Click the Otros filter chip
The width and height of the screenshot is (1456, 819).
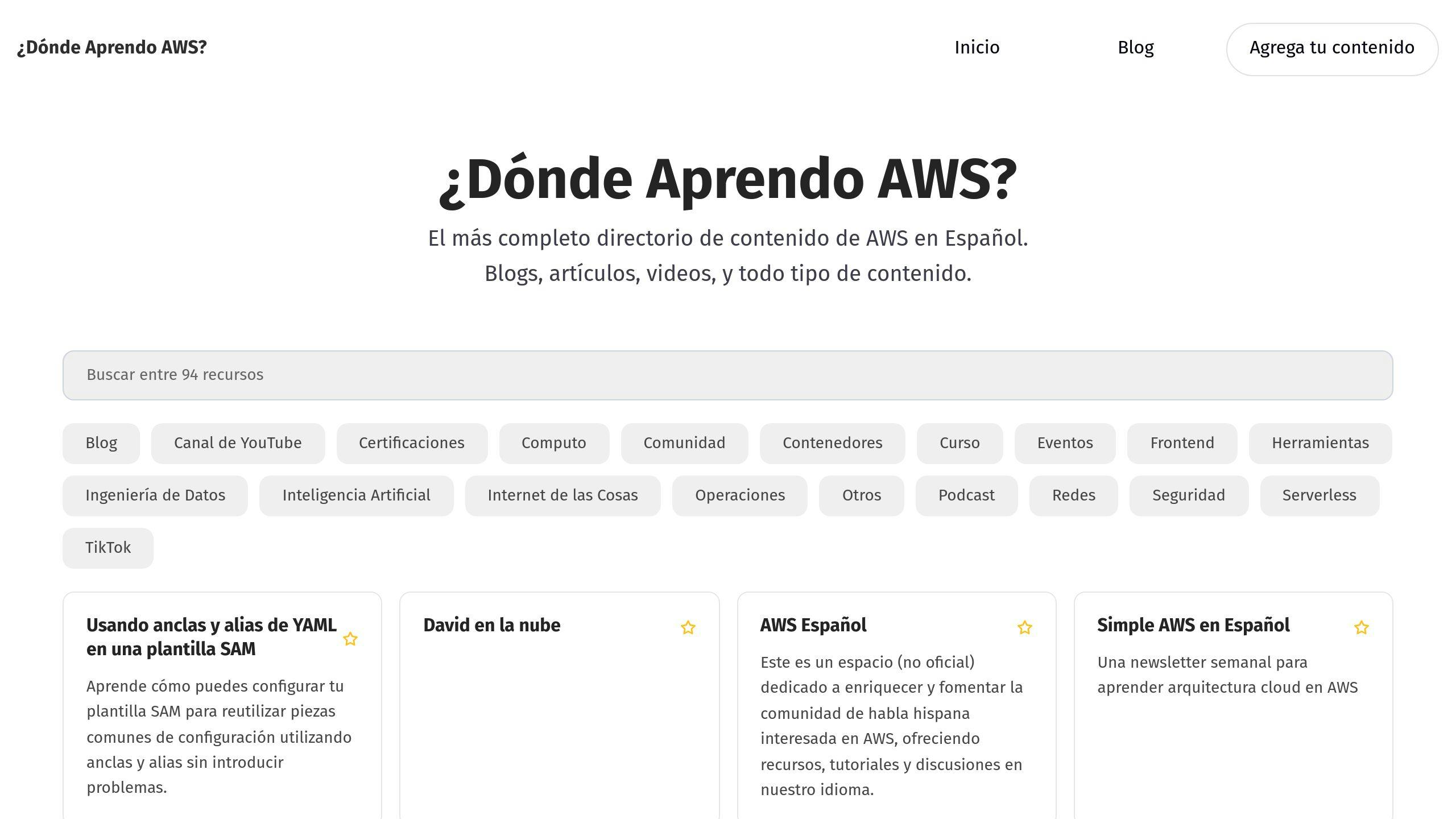861,495
